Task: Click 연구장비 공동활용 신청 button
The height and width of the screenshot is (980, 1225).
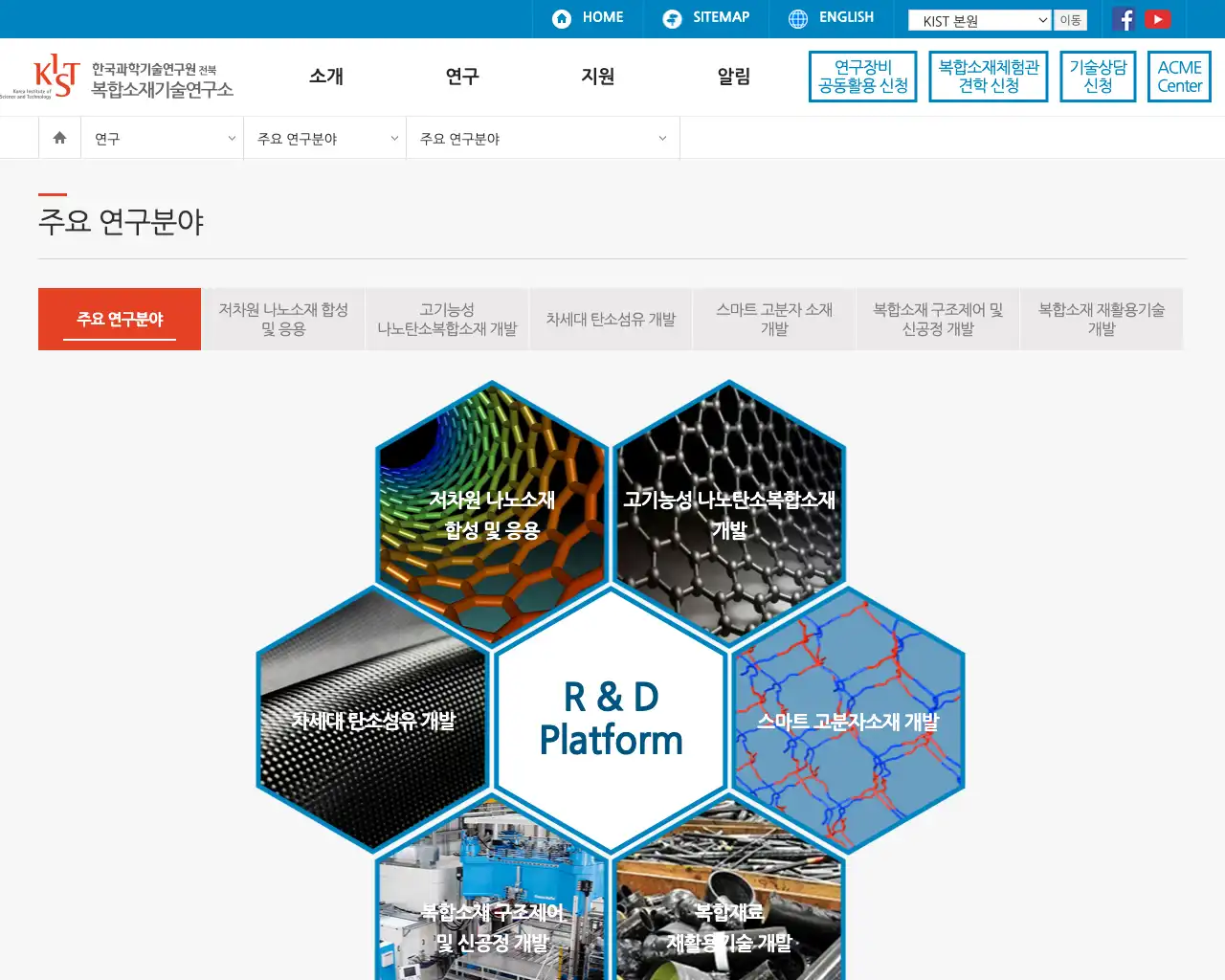Action: (x=863, y=77)
